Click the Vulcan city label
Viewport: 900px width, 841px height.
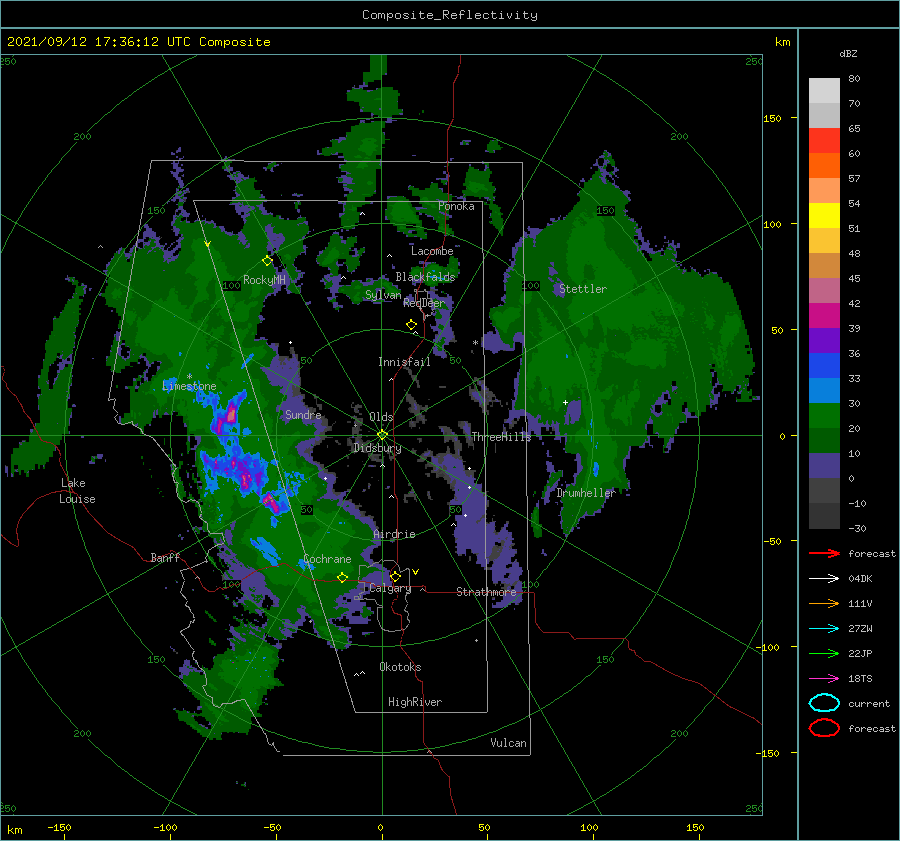508,743
